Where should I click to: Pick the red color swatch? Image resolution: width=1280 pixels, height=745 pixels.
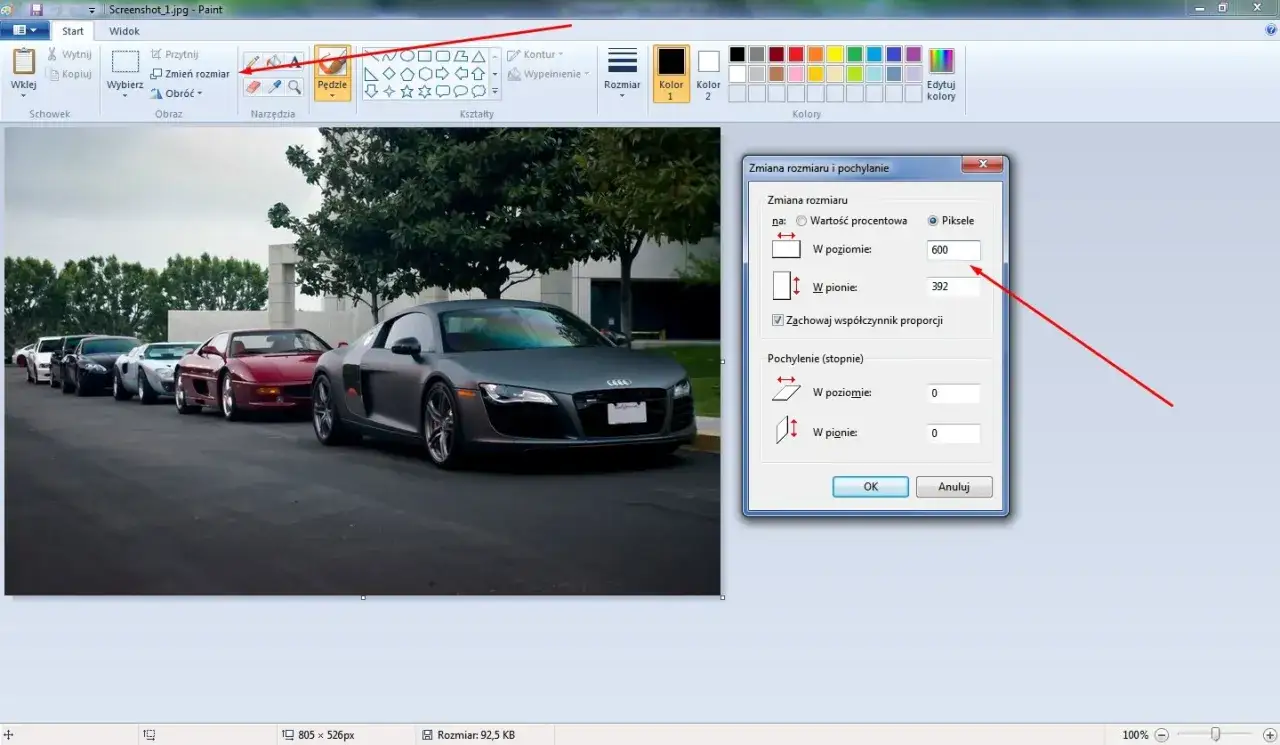point(796,54)
